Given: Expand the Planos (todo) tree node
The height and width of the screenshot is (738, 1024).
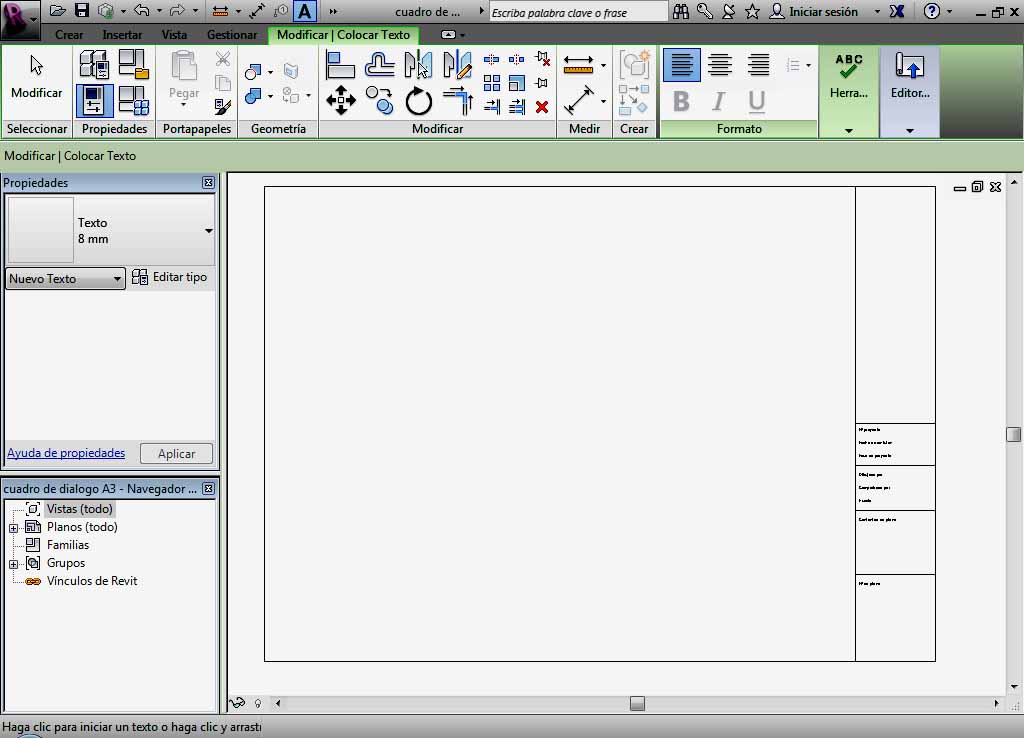Looking at the screenshot, I should pos(14,528).
